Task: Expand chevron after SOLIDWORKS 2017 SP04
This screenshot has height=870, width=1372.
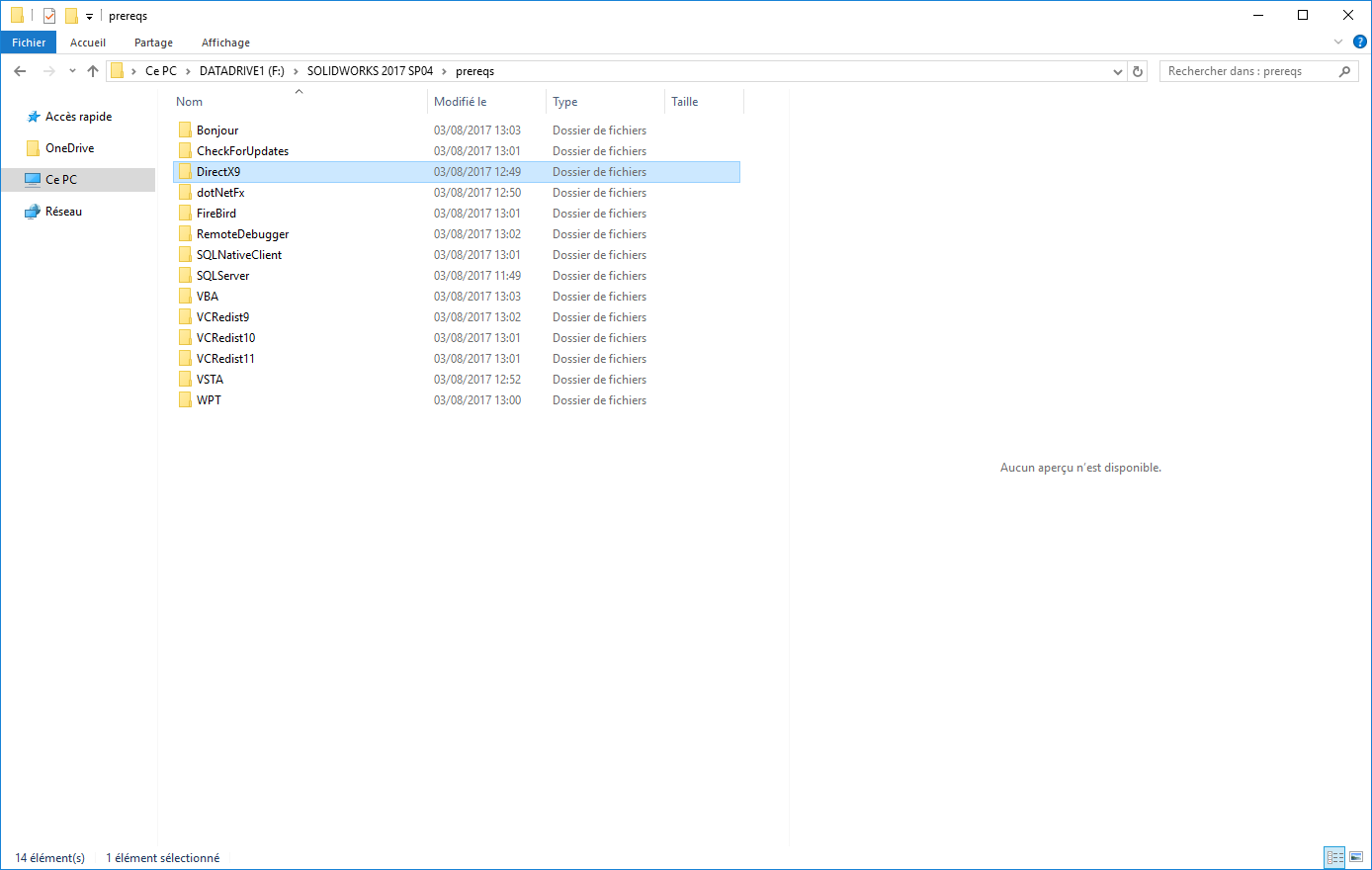Action: [444, 71]
